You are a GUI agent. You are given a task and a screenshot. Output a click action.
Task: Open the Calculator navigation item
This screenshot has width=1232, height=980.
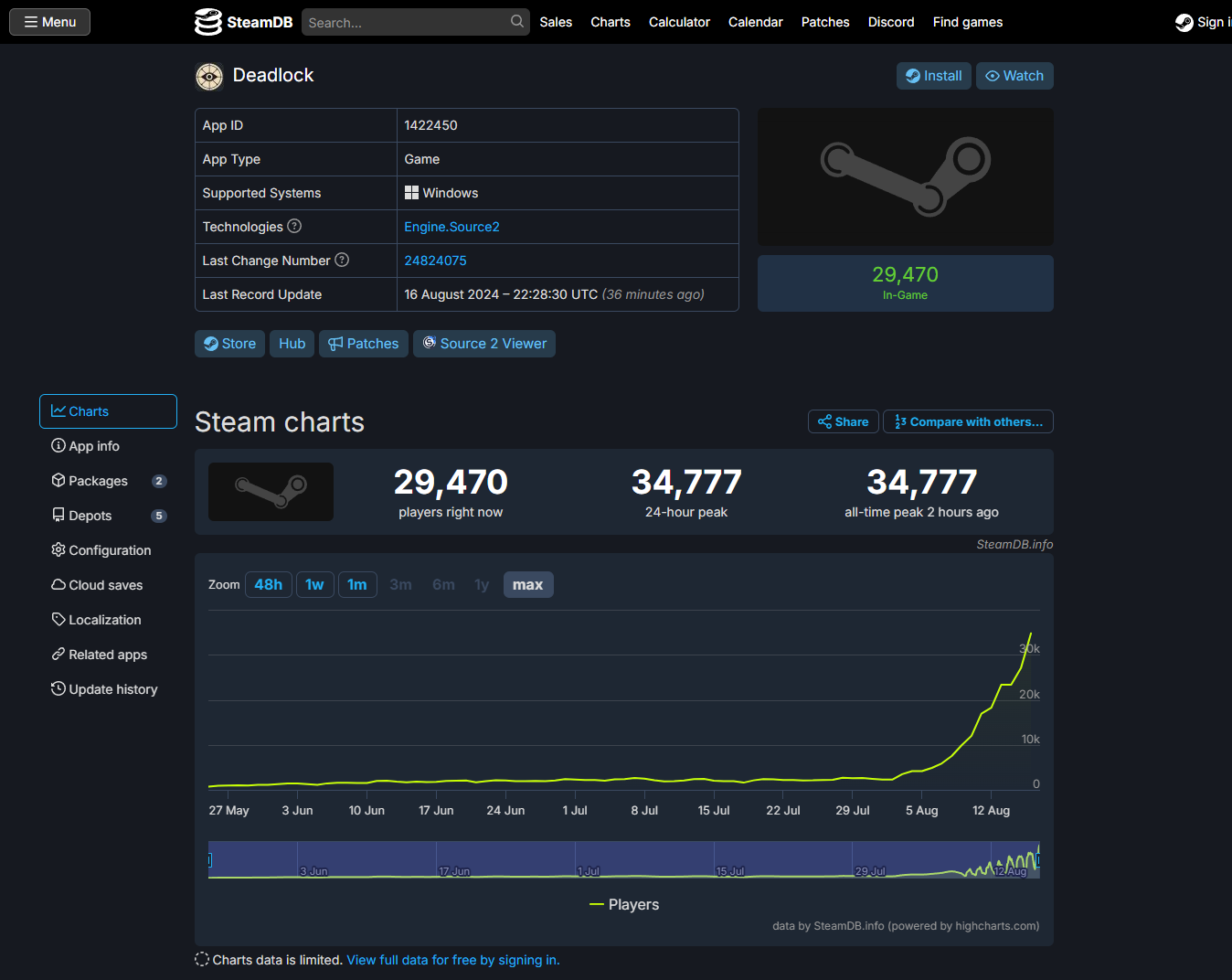679,22
